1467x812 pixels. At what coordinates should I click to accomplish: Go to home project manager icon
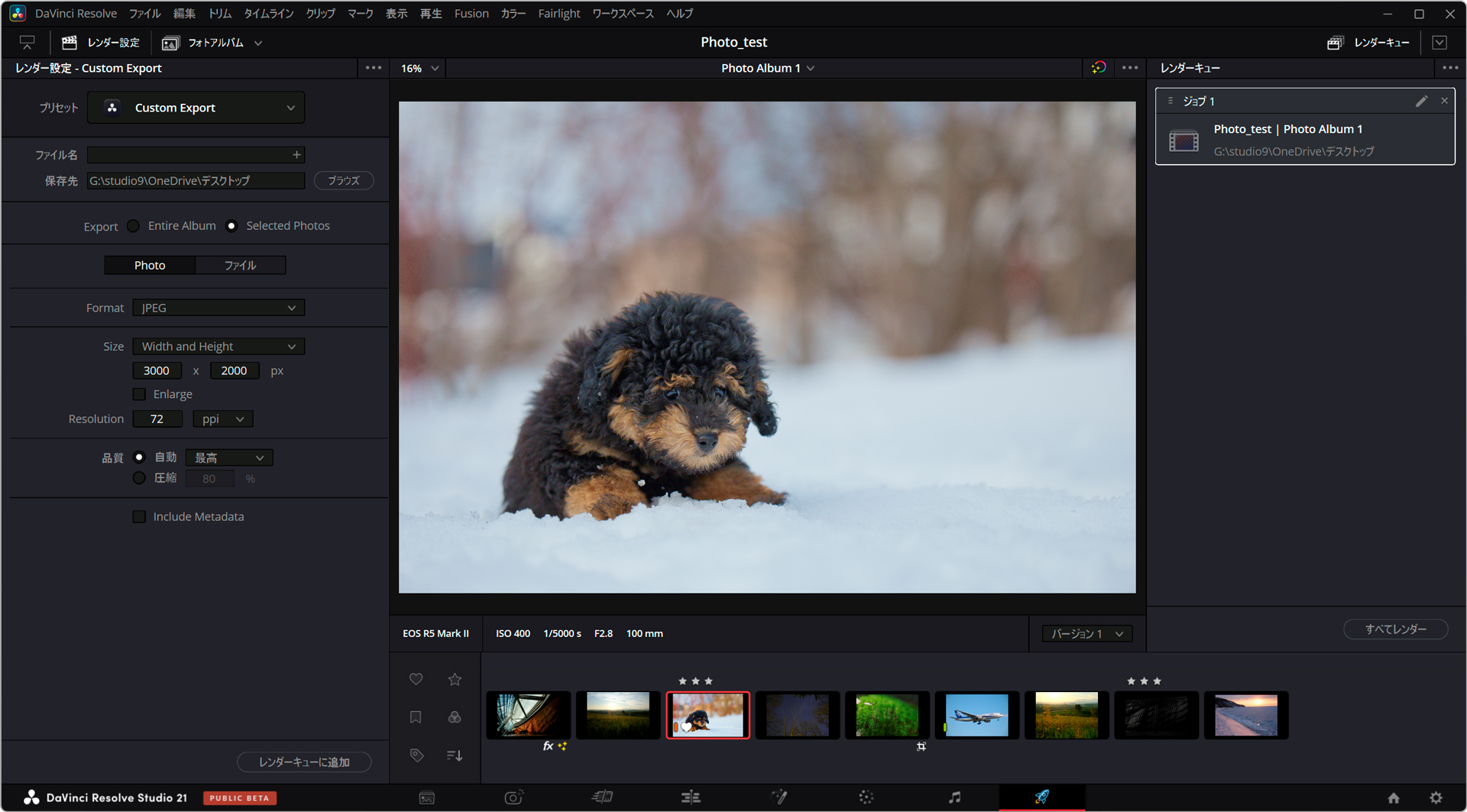point(1394,797)
